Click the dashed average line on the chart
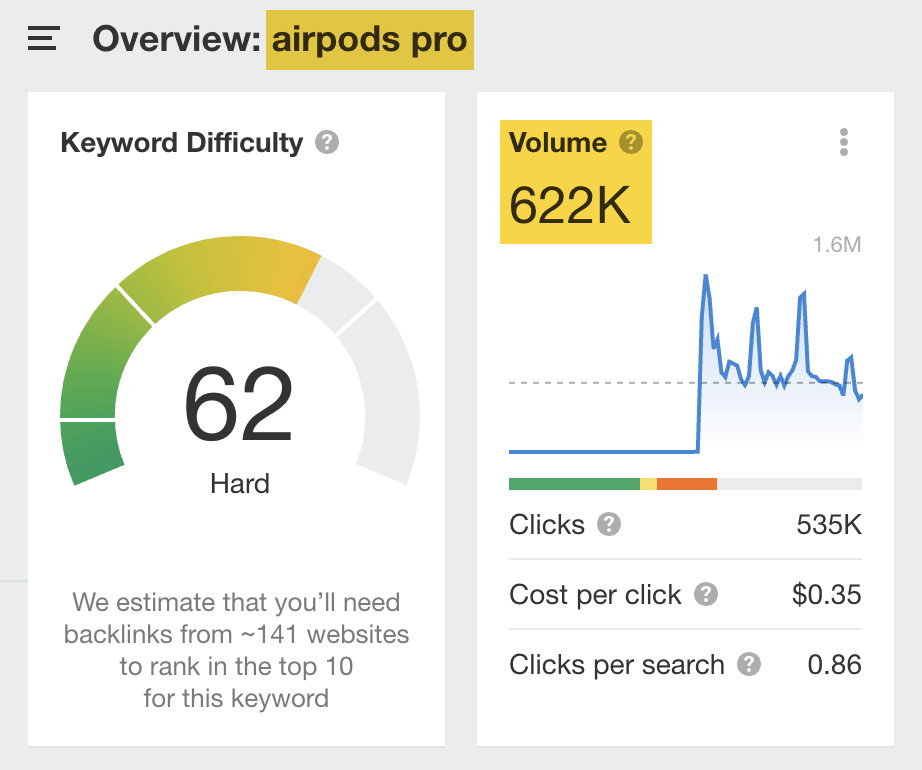Screen dimensions: 922x770 click(600, 381)
